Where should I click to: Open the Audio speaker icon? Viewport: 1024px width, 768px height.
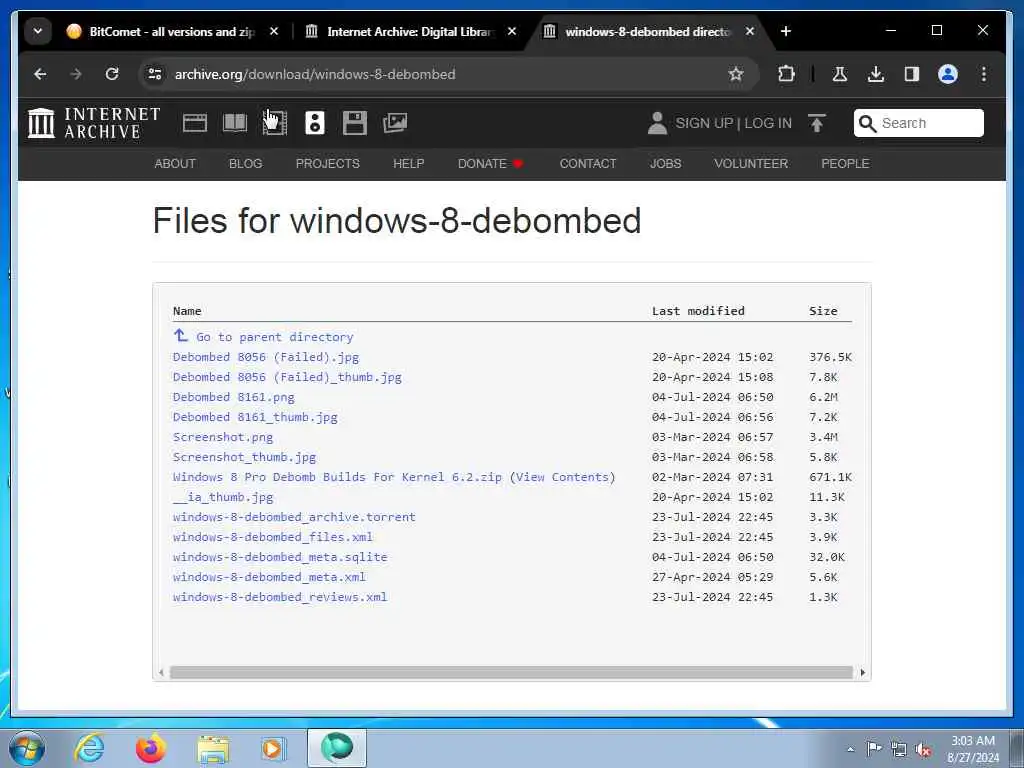click(315, 123)
